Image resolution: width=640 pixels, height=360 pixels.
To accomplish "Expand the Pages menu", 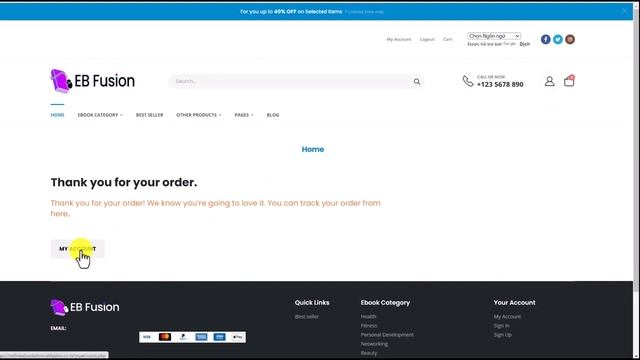I will click(x=244, y=115).
